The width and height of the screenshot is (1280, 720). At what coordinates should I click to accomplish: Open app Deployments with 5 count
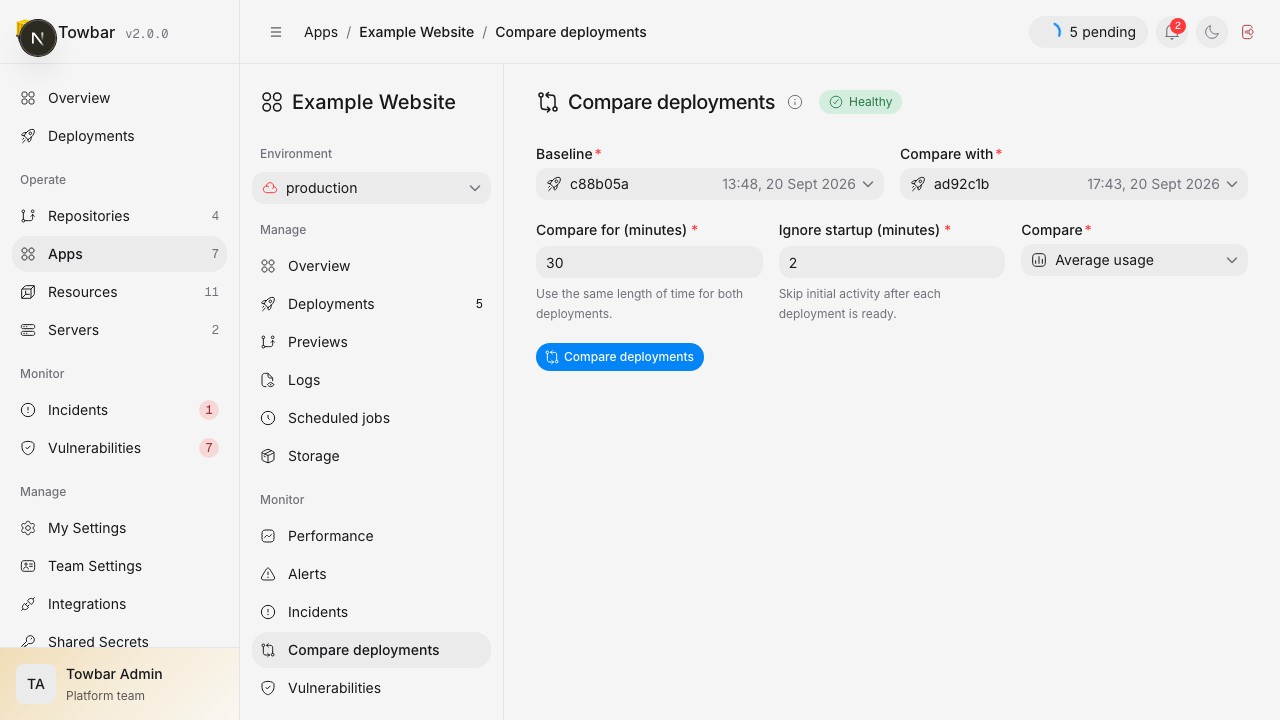(x=371, y=304)
